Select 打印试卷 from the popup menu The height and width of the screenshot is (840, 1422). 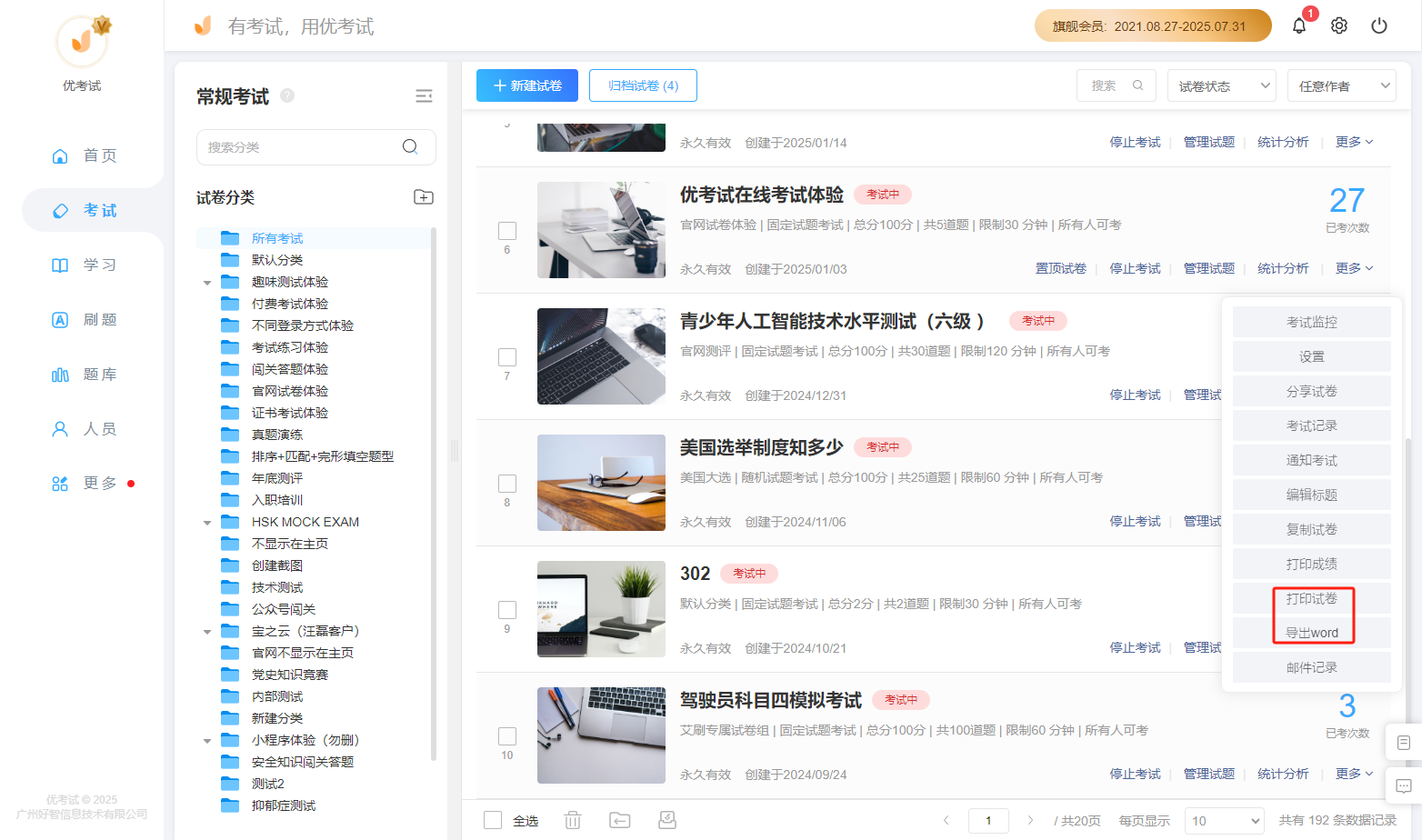pos(1312,598)
